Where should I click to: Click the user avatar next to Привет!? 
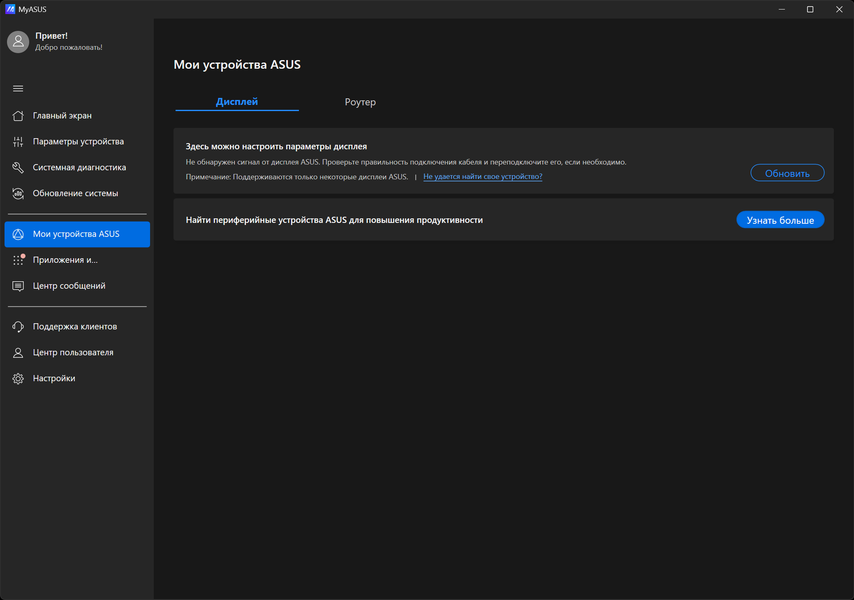point(18,41)
